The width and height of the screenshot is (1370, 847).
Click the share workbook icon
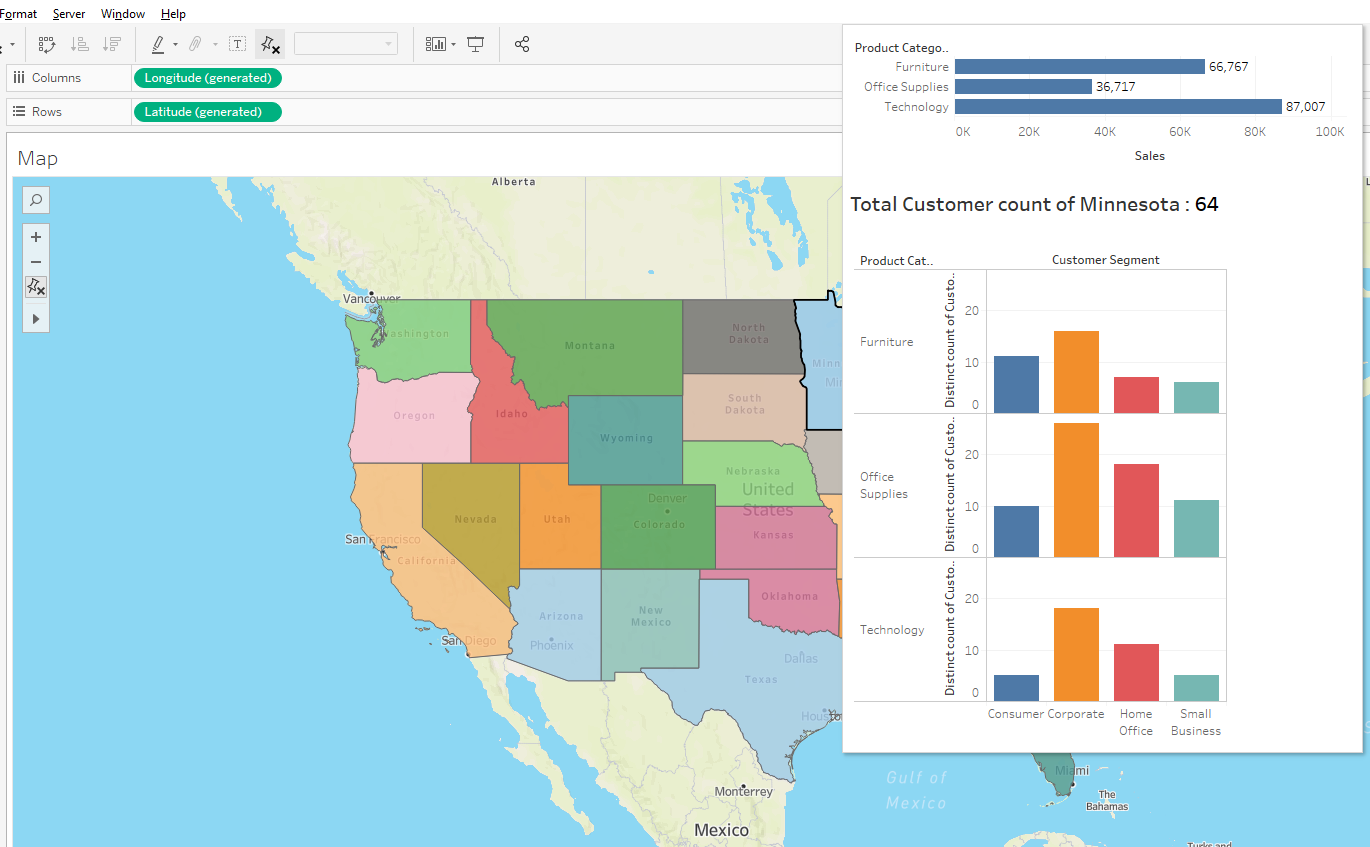point(521,44)
